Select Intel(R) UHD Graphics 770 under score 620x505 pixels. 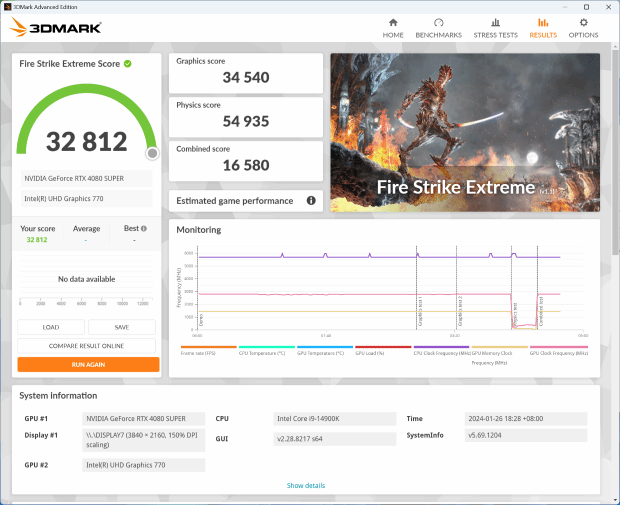86,199
